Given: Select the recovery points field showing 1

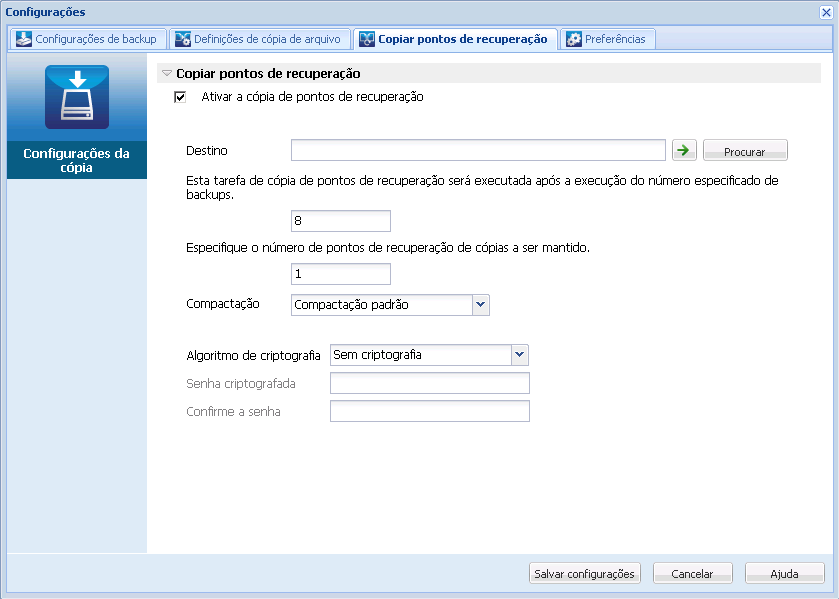Looking at the screenshot, I should [x=340, y=273].
